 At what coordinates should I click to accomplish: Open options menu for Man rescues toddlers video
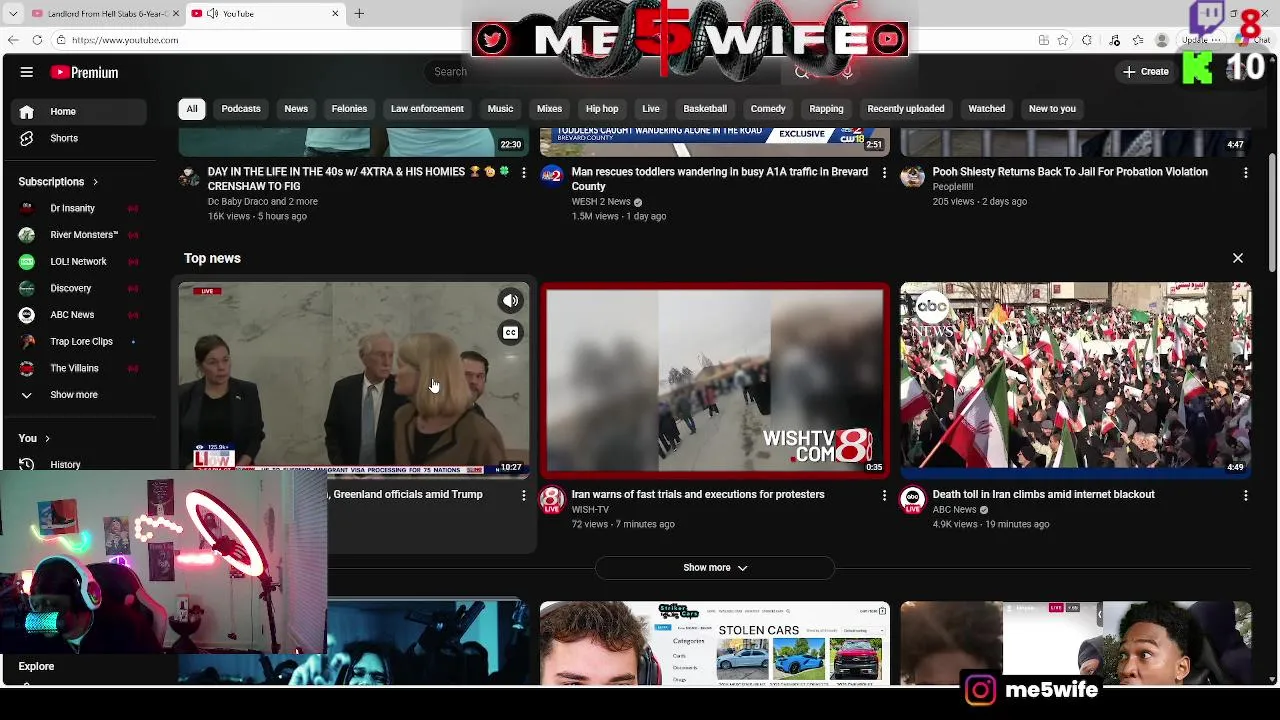(884, 173)
